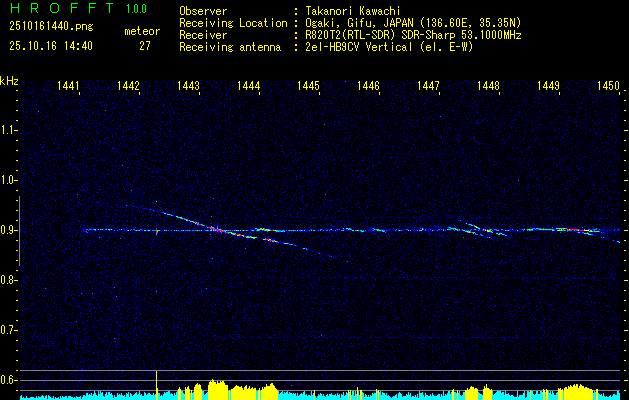Click the 1450 time axis label
The height and width of the screenshot is (400, 629).
pyautogui.click(x=608, y=85)
